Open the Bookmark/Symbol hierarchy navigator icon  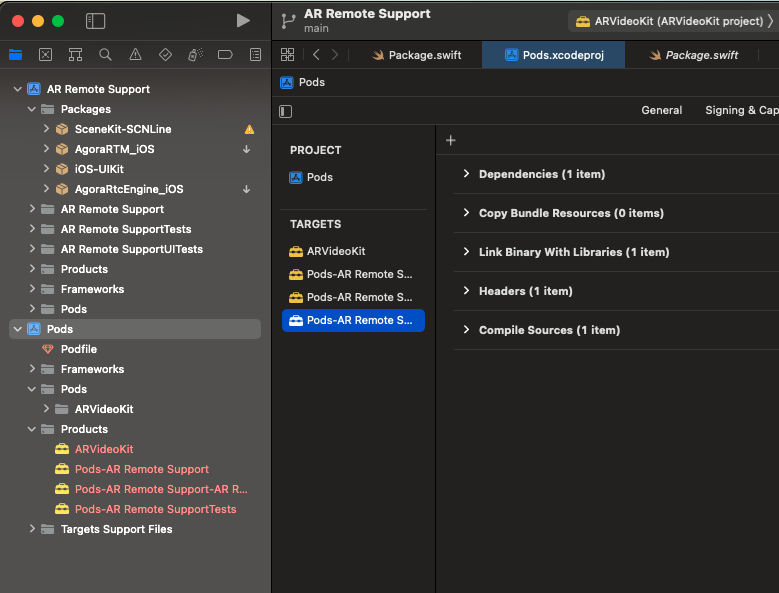75,55
